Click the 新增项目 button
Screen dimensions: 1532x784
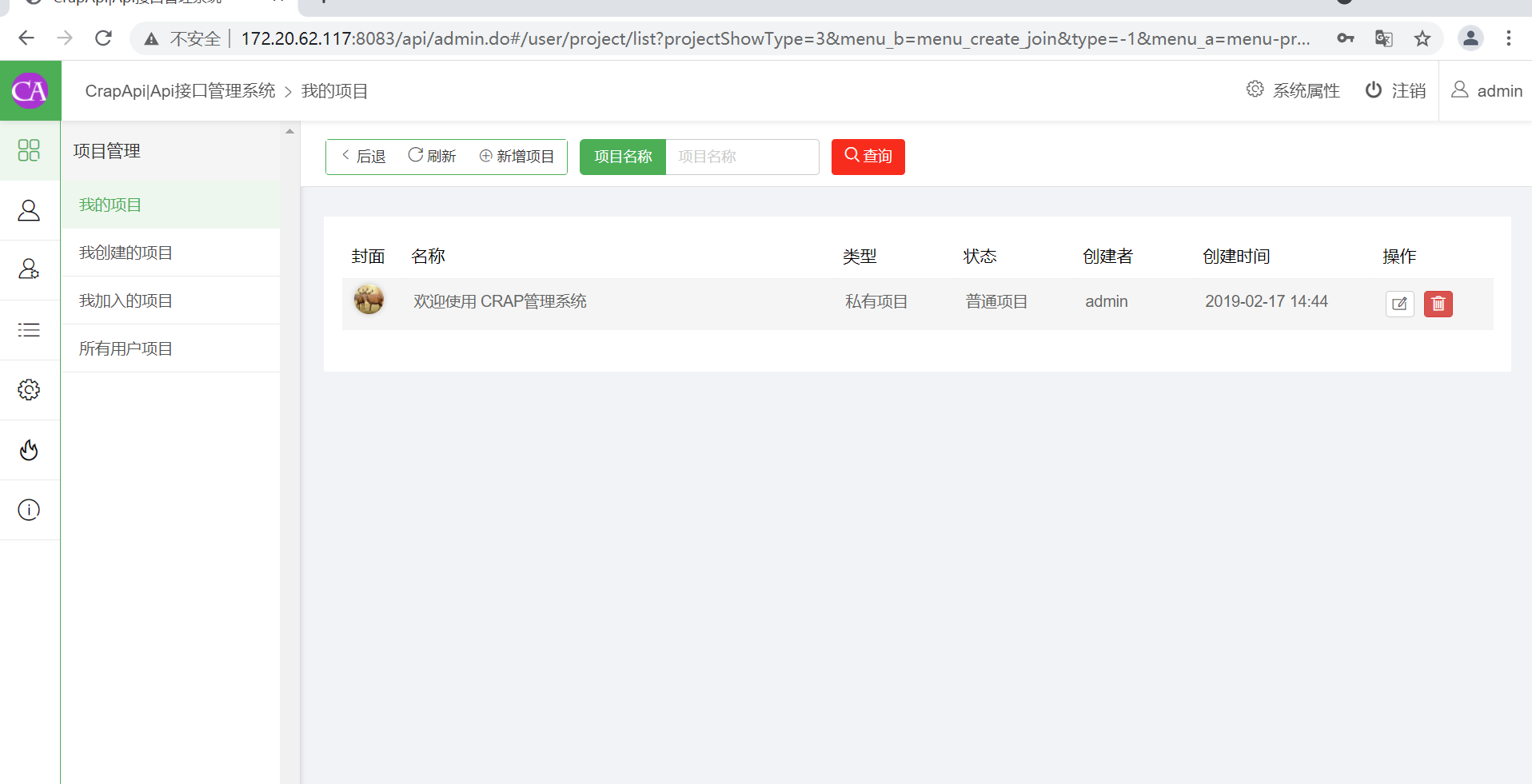tap(517, 156)
